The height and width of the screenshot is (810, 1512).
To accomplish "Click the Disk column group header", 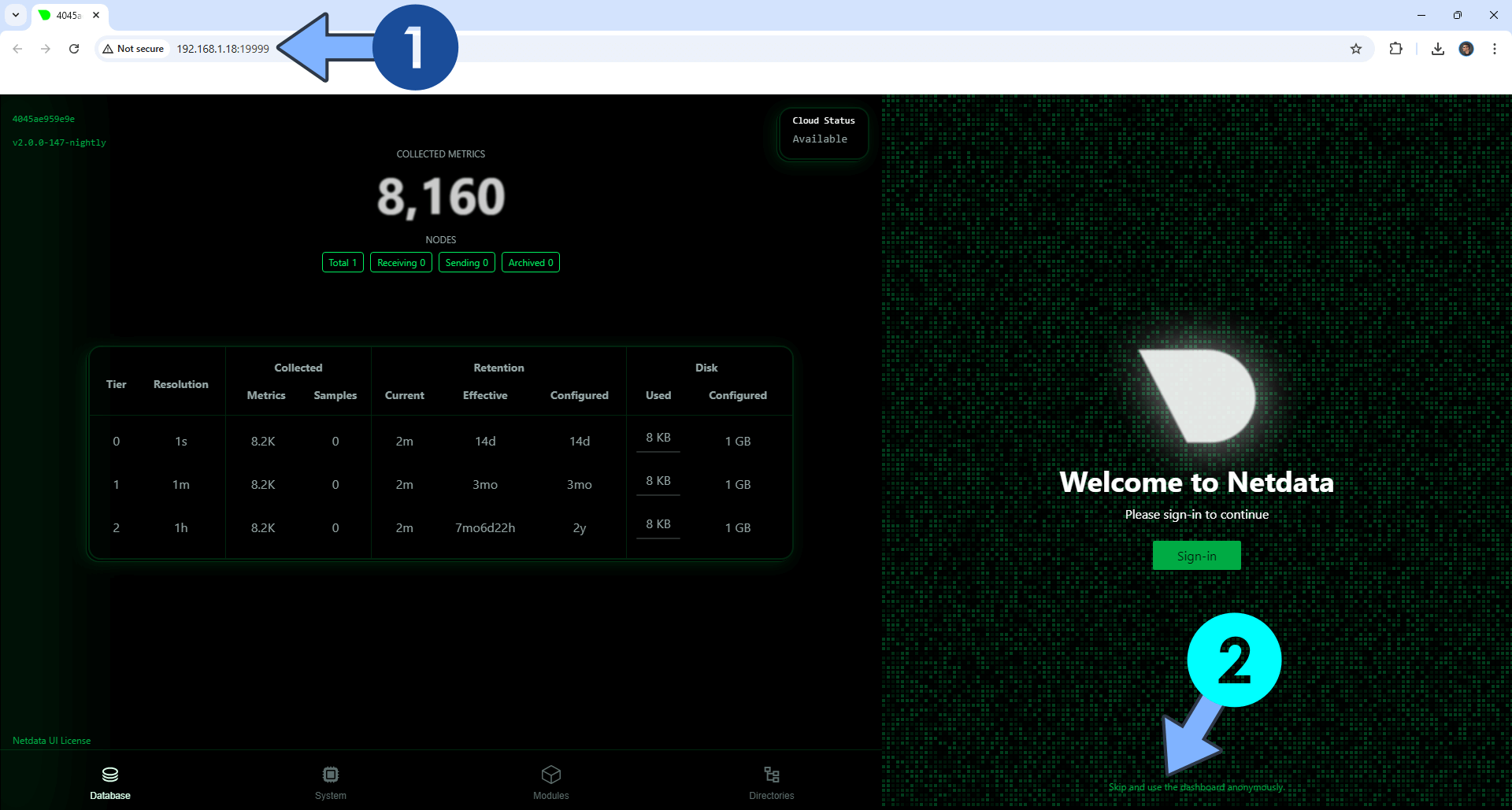I will (x=706, y=368).
